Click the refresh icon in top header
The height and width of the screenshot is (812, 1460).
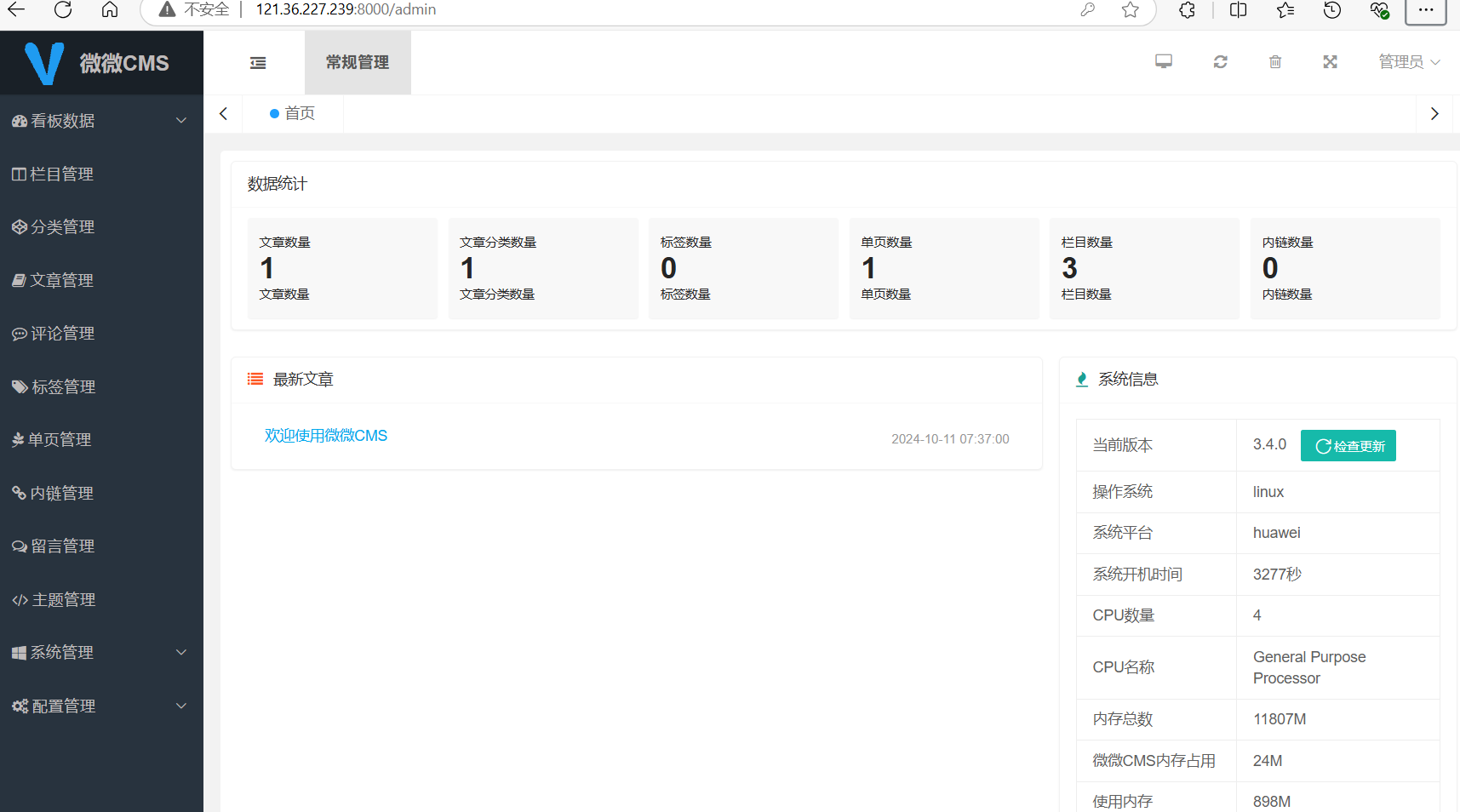(x=1220, y=61)
